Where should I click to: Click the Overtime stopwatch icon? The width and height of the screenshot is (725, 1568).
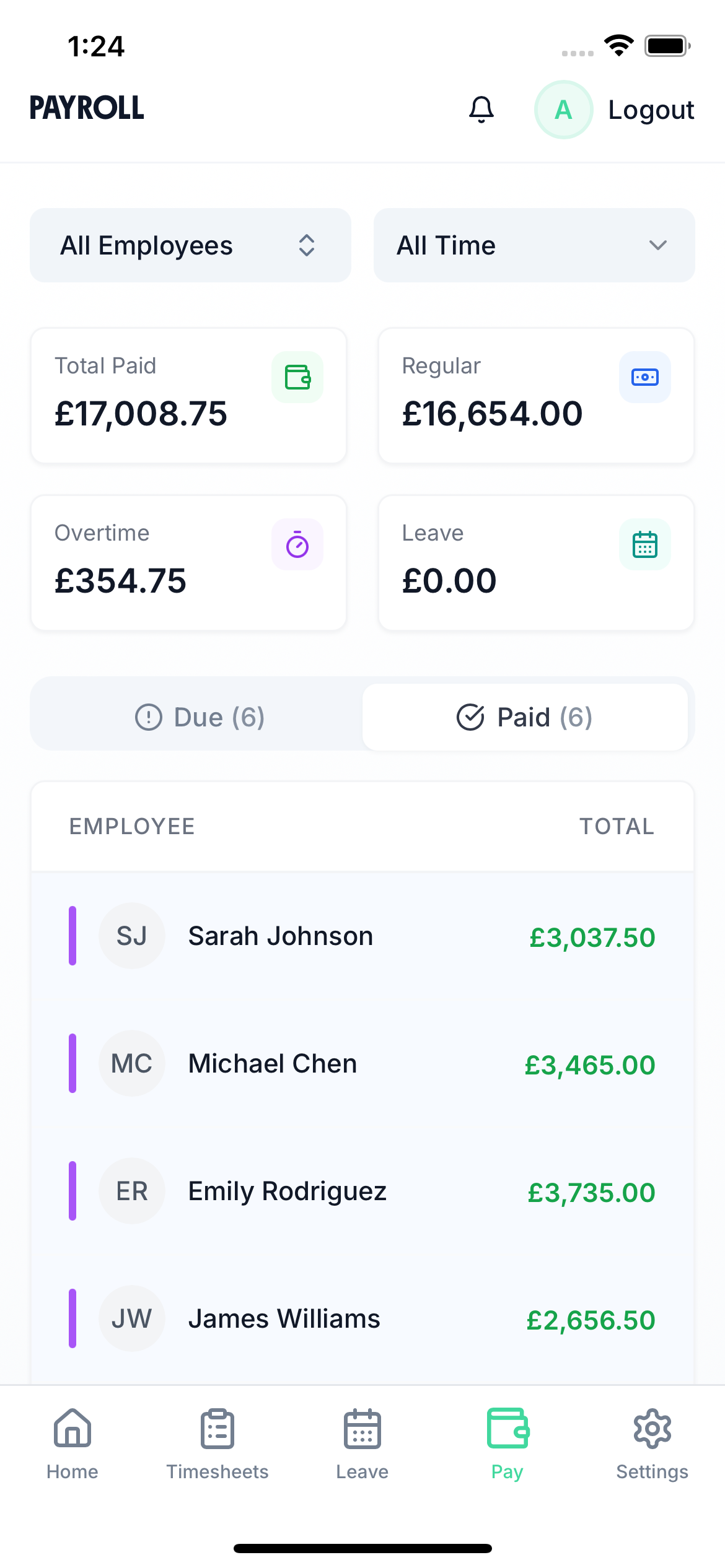point(297,544)
